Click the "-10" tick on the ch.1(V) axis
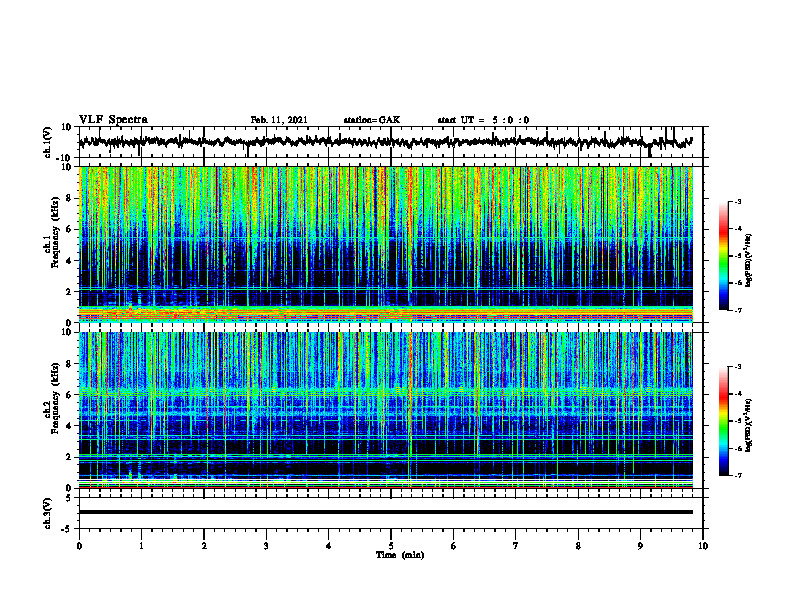792x612 pixels. [x=65, y=158]
